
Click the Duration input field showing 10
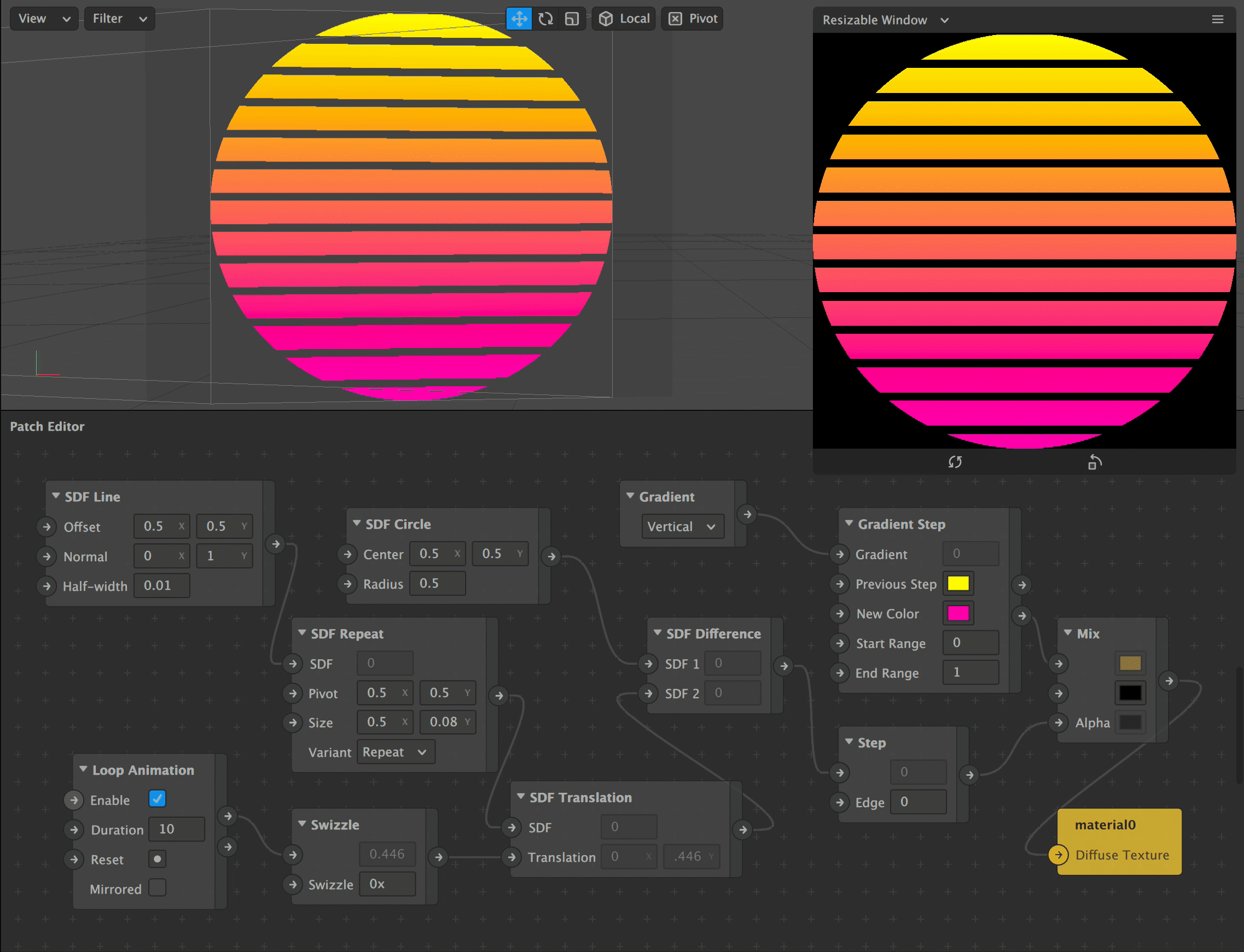(x=176, y=829)
